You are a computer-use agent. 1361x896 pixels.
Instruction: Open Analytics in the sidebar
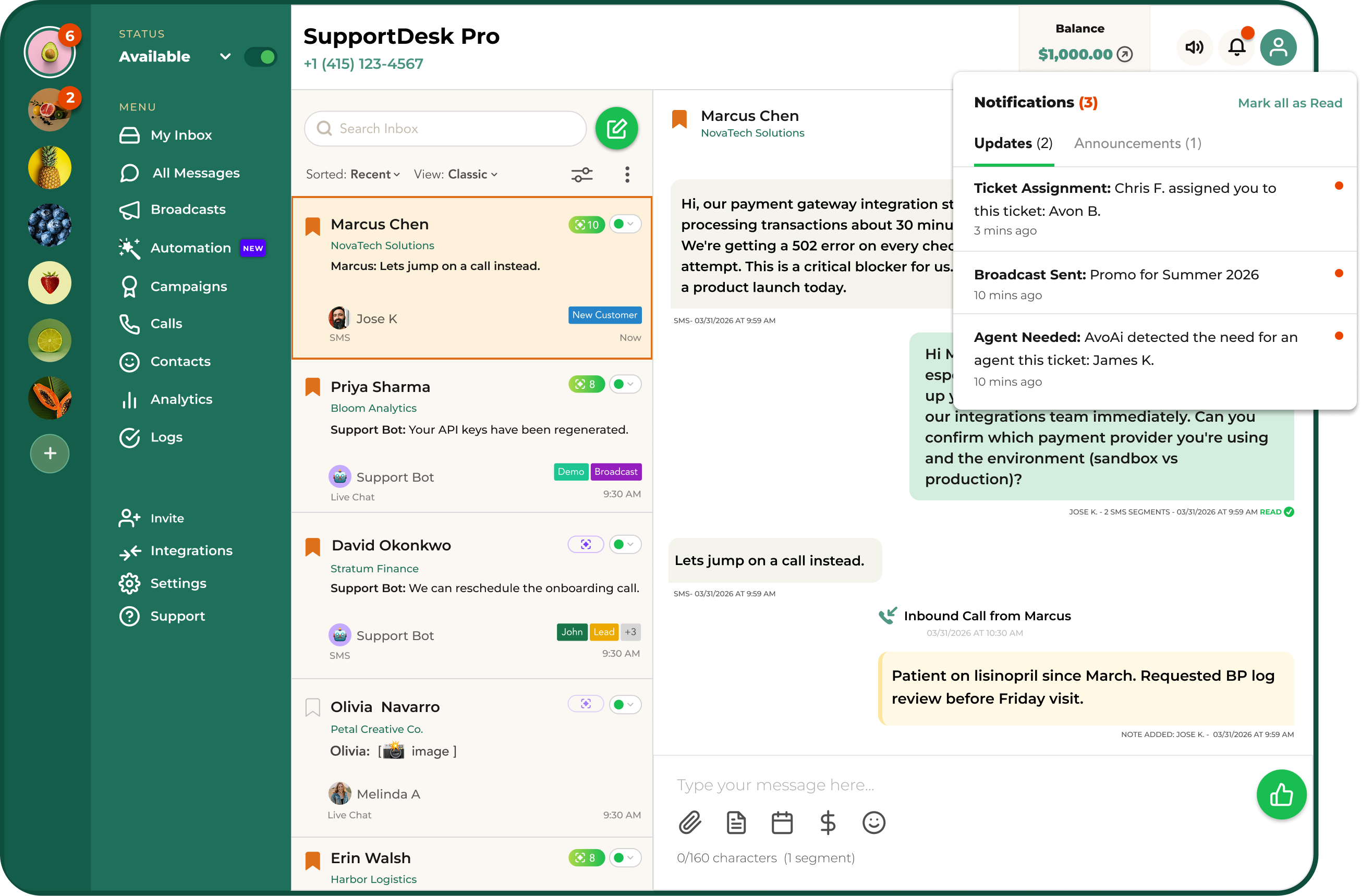[166, 399]
